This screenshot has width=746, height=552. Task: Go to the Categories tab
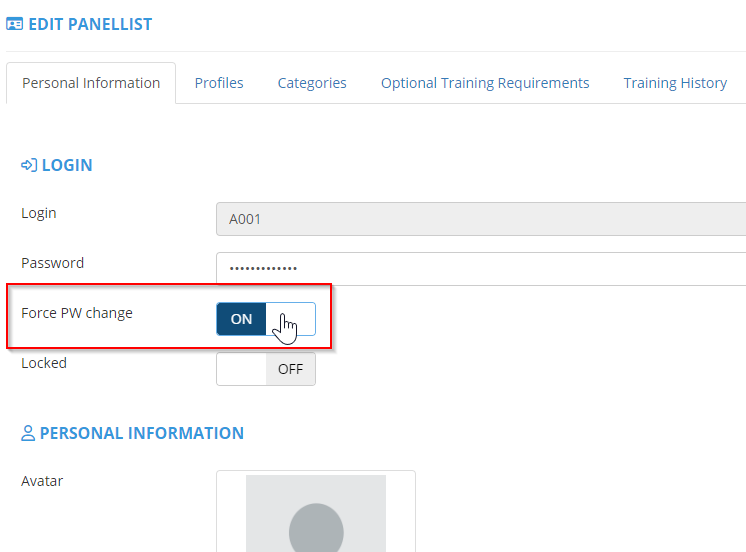tap(312, 83)
